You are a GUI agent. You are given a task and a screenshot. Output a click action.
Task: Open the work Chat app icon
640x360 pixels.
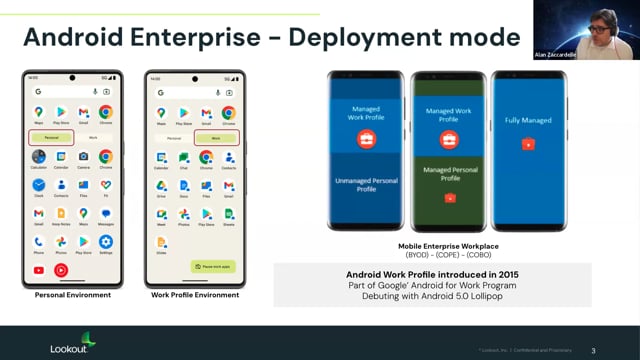click(184, 157)
